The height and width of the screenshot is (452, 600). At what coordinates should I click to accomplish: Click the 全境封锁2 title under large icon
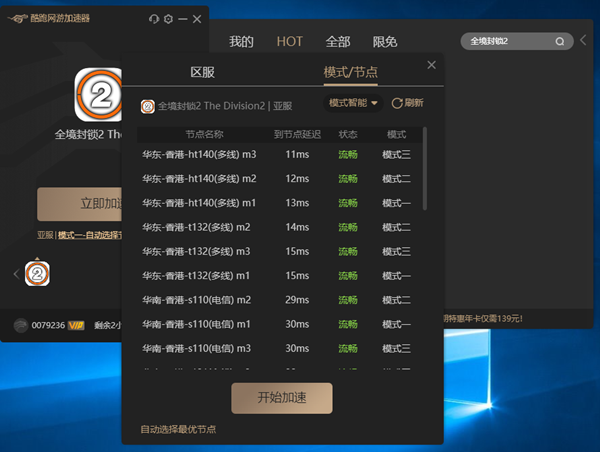coord(88,134)
